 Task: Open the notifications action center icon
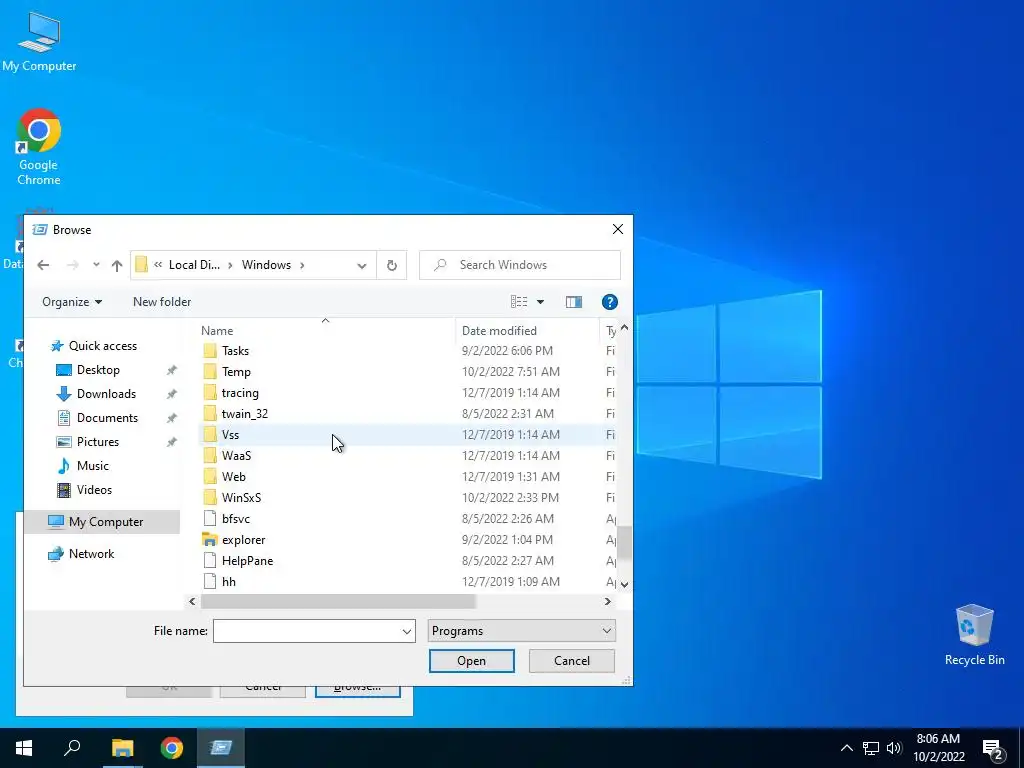pyautogui.click(x=993, y=748)
